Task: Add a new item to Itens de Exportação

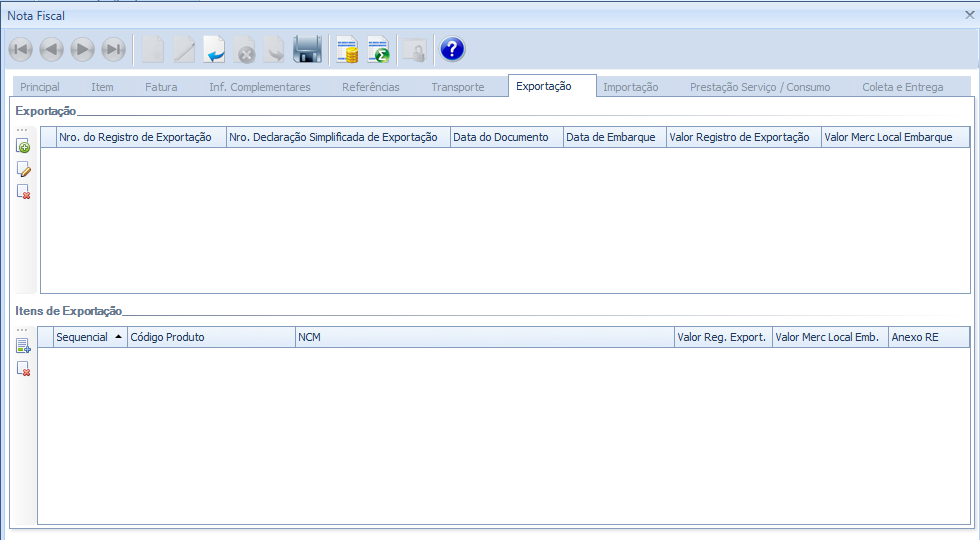Action: coord(23,347)
